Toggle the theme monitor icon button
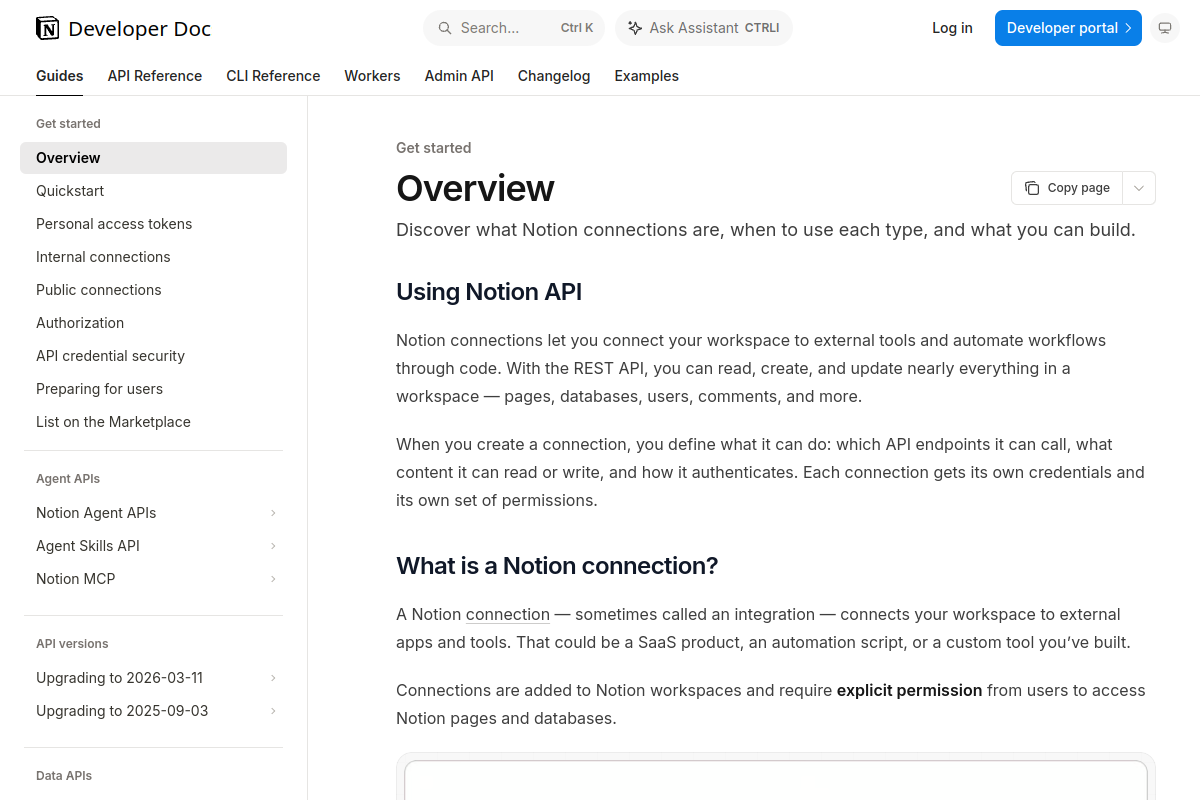The height and width of the screenshot is (800, 1200). [1164, 28]
